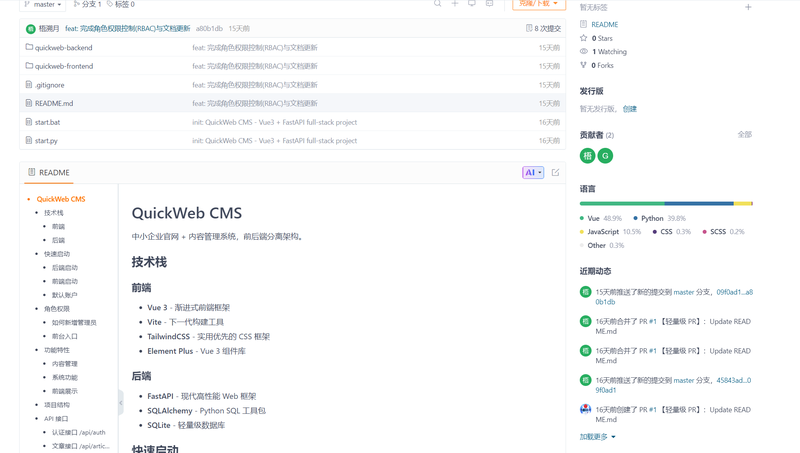
Task: Click the Element Plus list item text
Action: pos(196,351)
